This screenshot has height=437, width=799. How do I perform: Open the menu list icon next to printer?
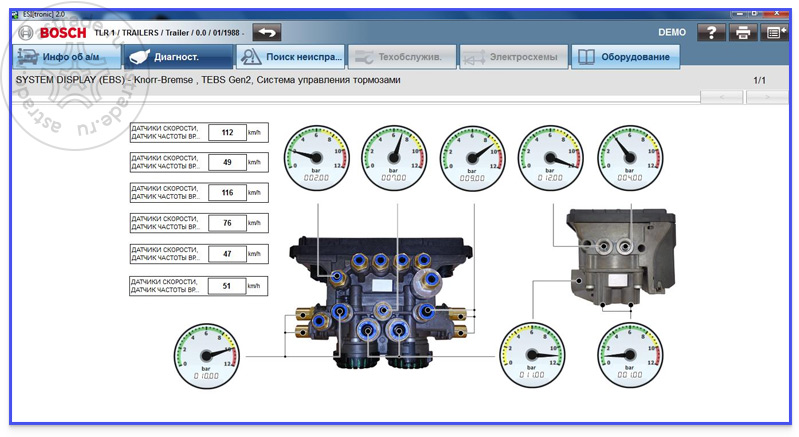[775, 33]
